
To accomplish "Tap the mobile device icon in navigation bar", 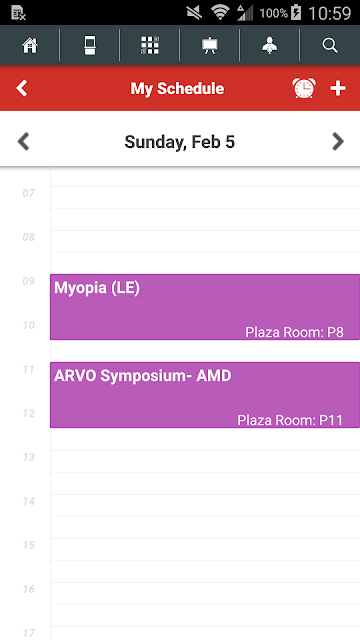I will [90, 45].
